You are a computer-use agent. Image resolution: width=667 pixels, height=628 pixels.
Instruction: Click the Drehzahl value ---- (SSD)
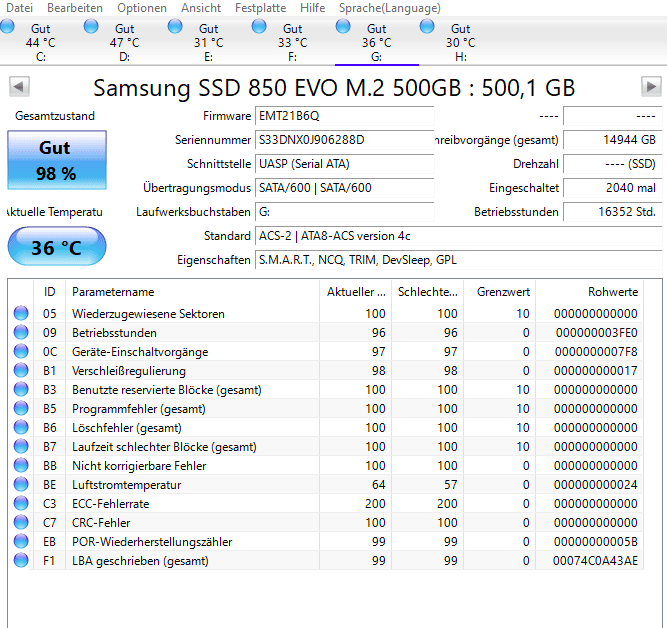pyautogui.click(x=613, y=164)
